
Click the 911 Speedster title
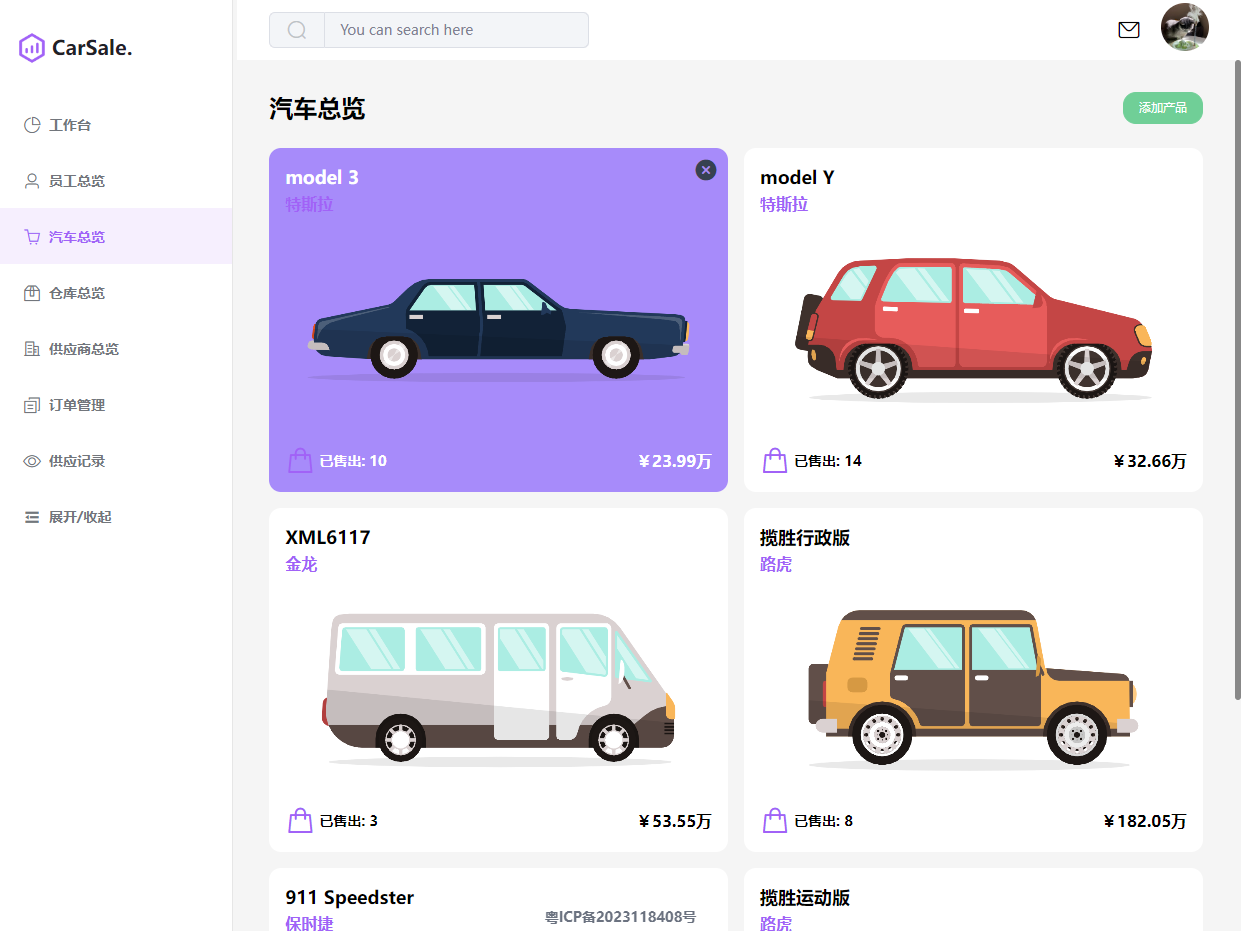click(350, 898)
